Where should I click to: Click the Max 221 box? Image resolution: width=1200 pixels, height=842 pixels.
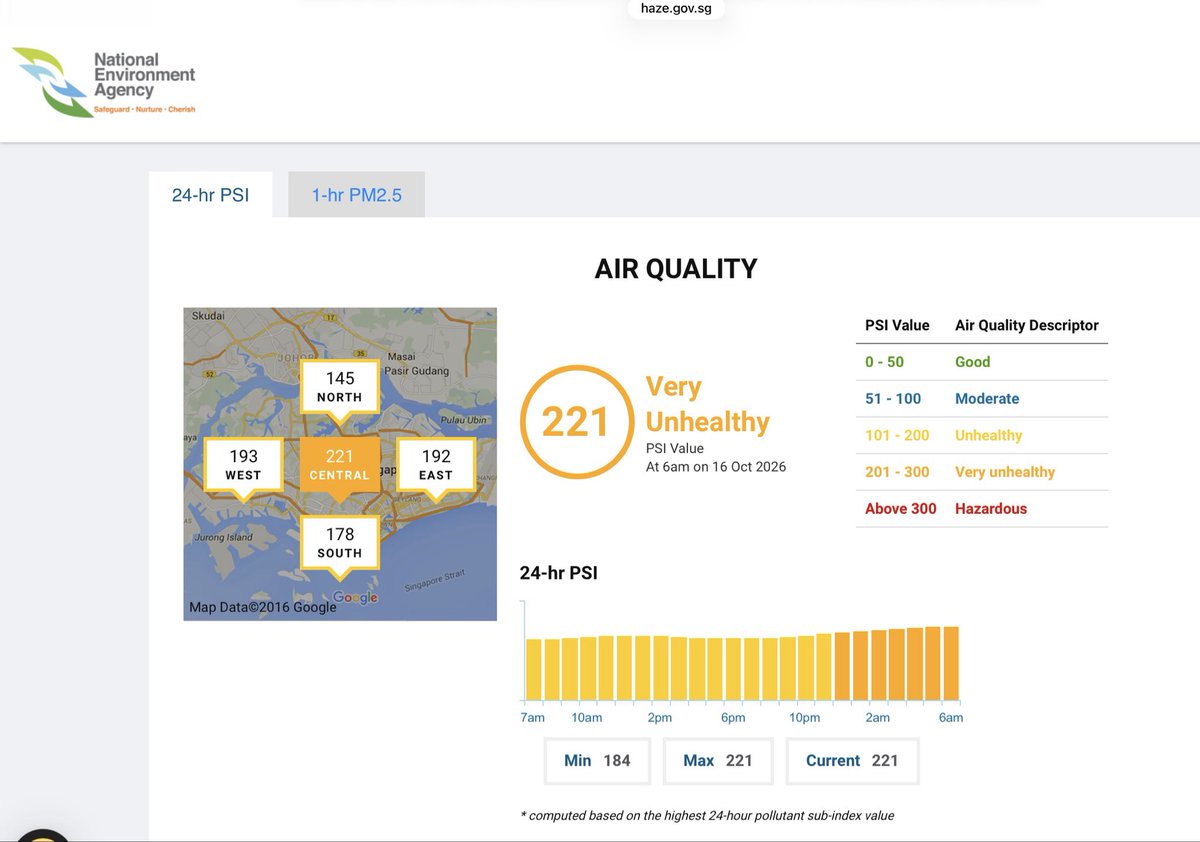pyautogui.click(x=718, y=761)
